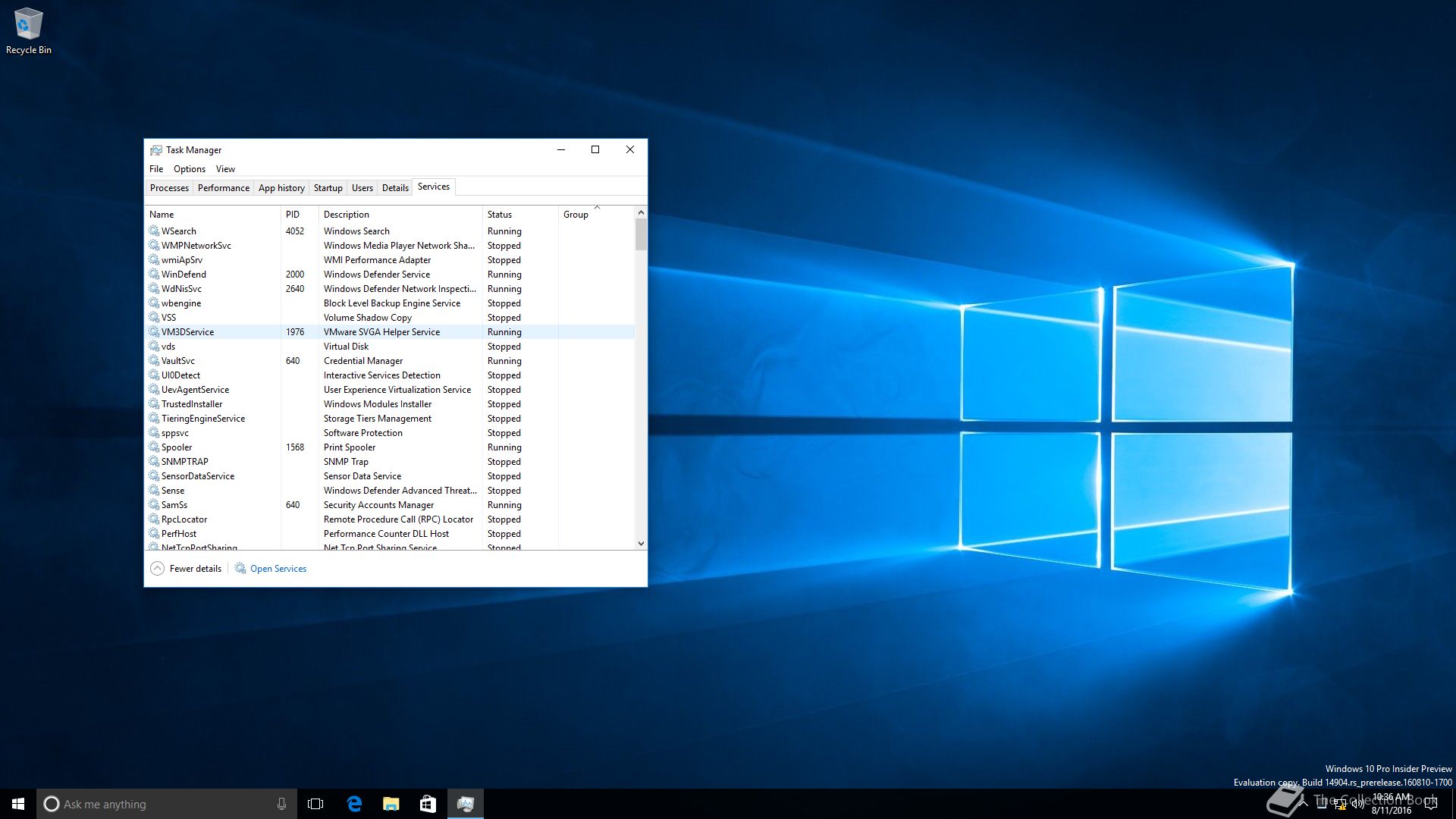Viewport: 1456px width, 819px height.
Task: Select the wmiApSrv service
Action: pos(390,260)
